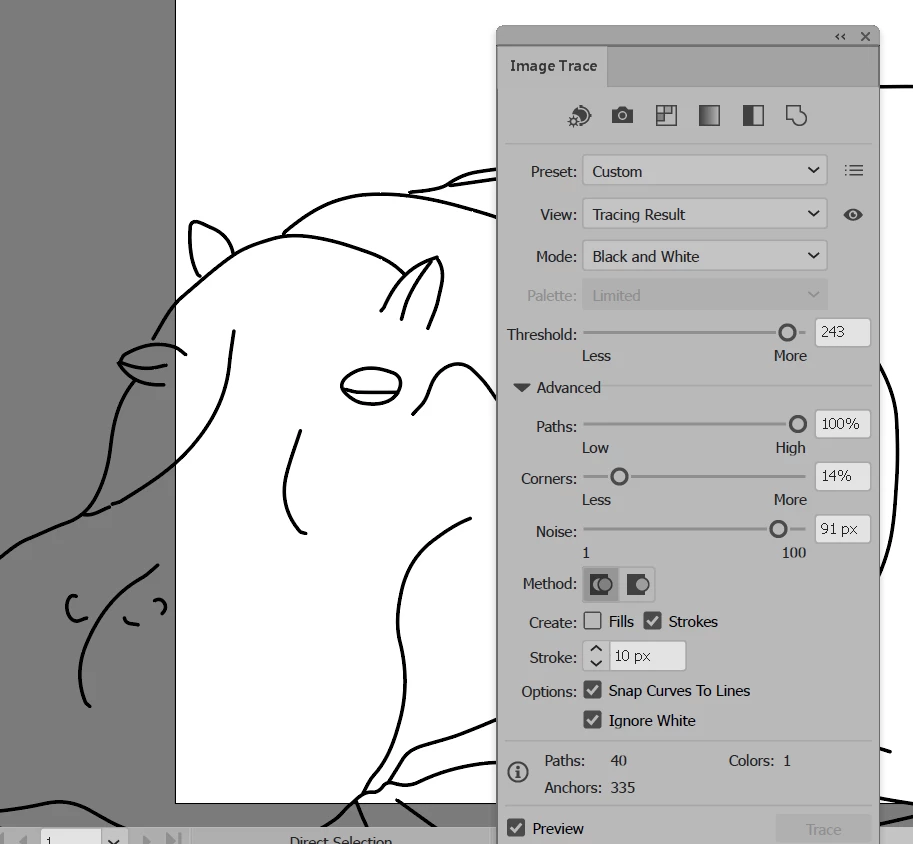Open the View dropdown showing Tracing Result
Image resolution: width=913 pixels, height=844 pixels.
[x=705, y=214]
